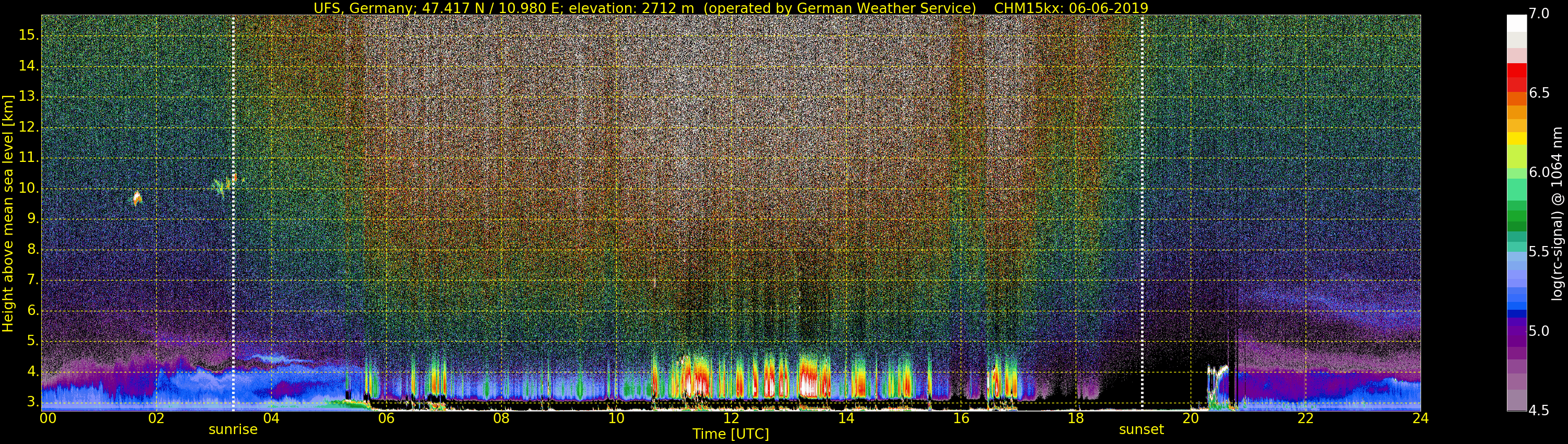
Task: Click the sunrise dotted vertical line
Action: 233,213
